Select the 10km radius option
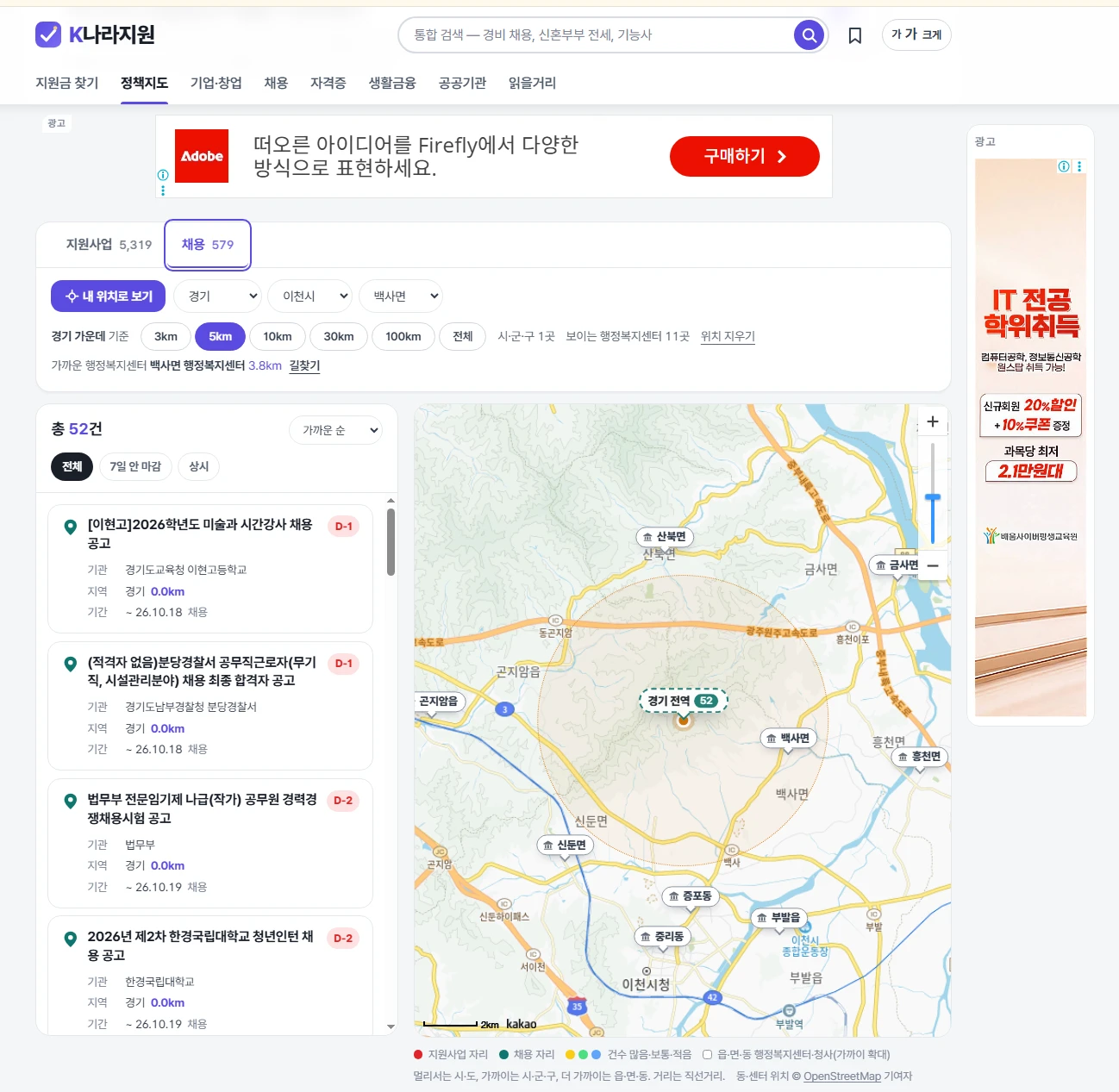1119x1092 pixels. point(278,336)
